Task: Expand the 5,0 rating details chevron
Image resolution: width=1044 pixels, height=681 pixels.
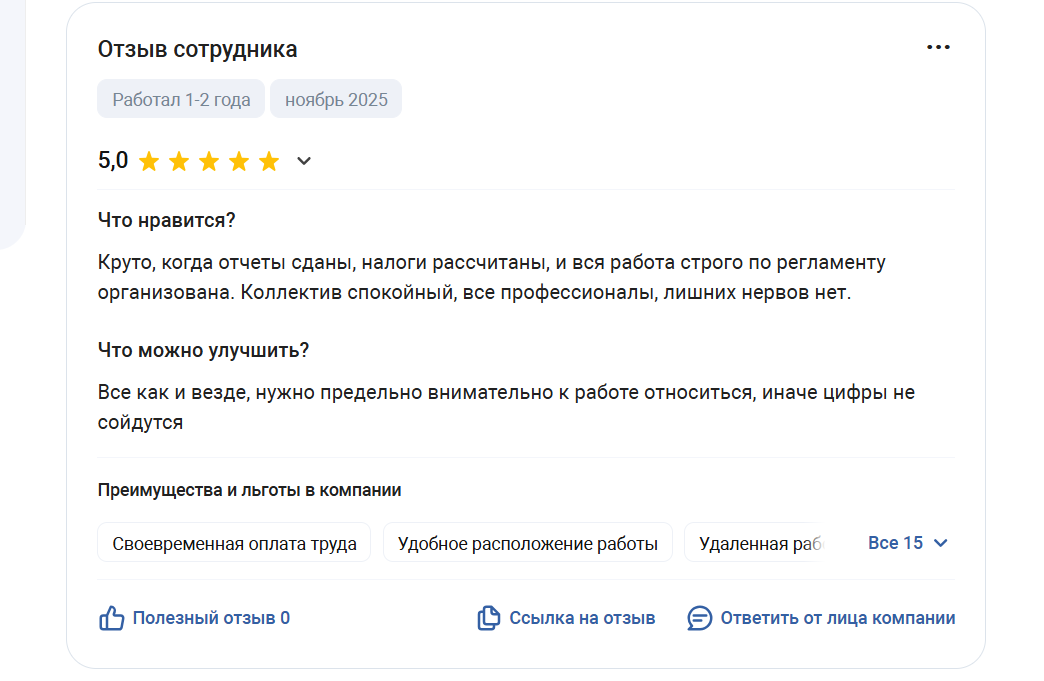Action: pyautogui.click(x=305, y=161)
